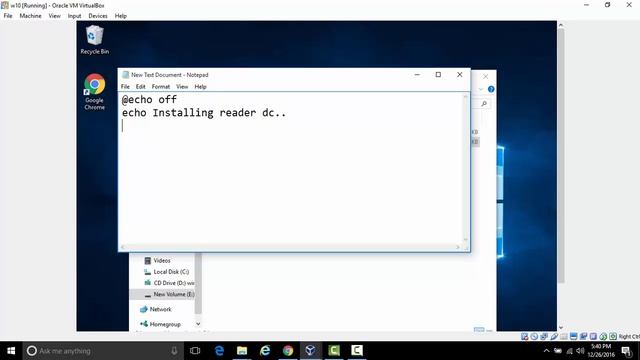
Task: Open VirtualBox View menu
Action: pos(54,16)
